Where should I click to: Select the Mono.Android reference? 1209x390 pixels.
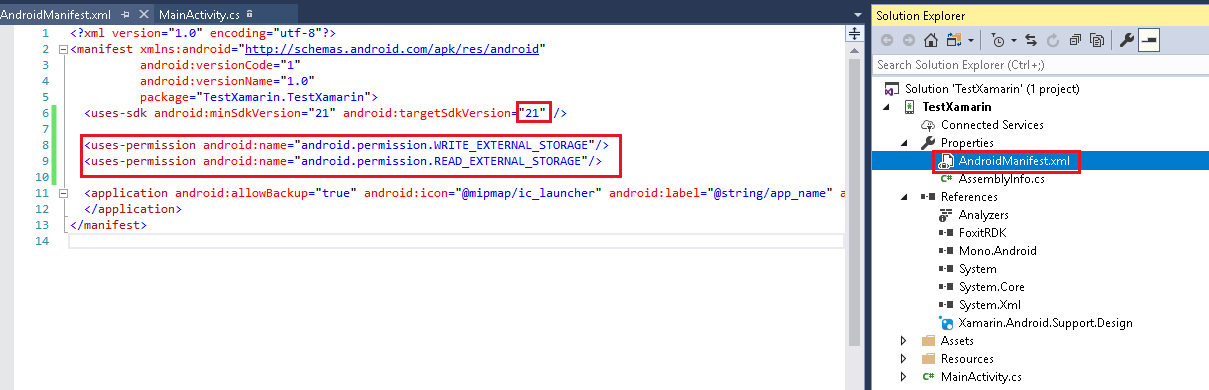997,251
